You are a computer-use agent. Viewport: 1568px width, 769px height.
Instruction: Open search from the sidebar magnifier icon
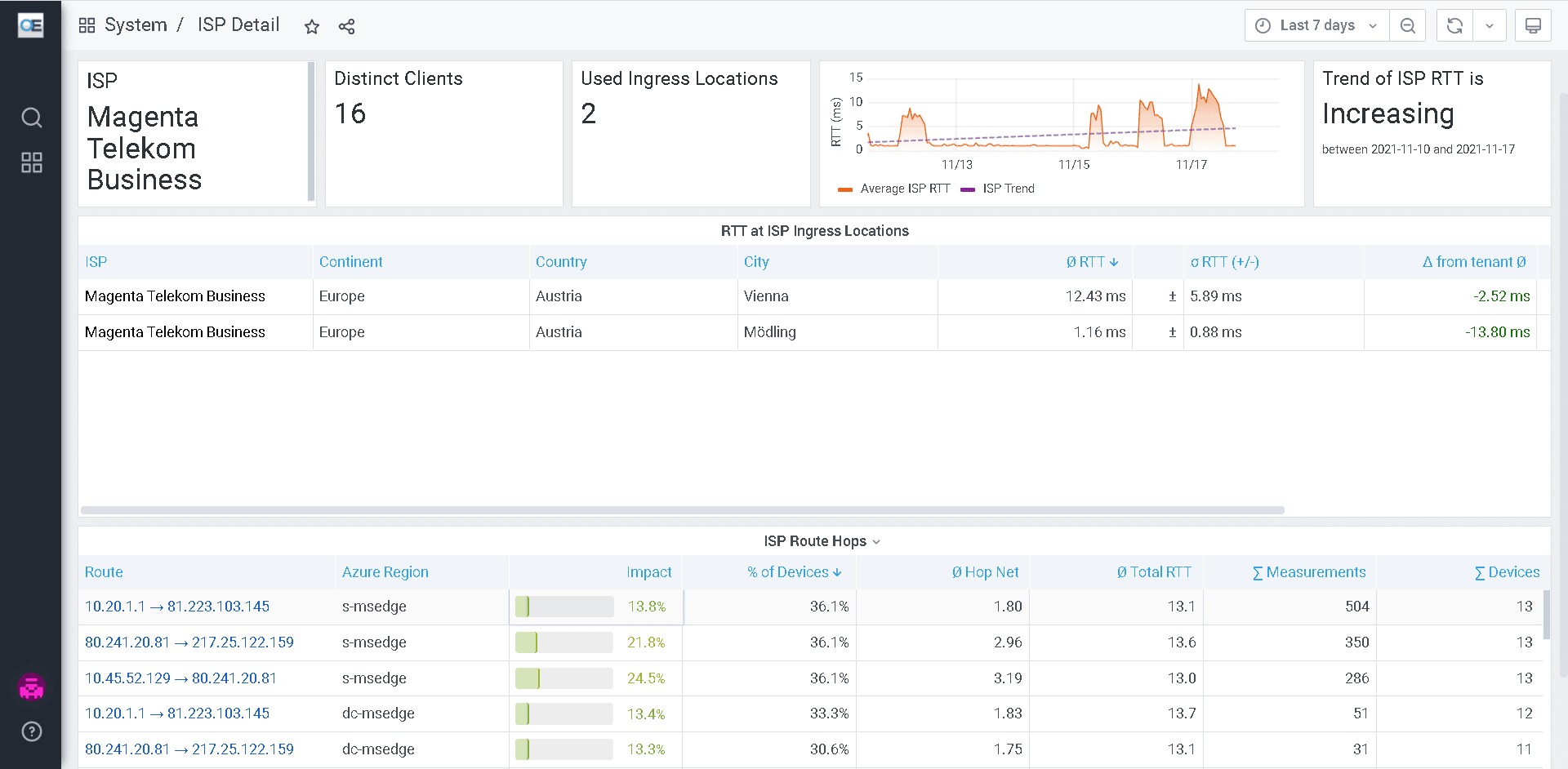[x=31, y=118]
